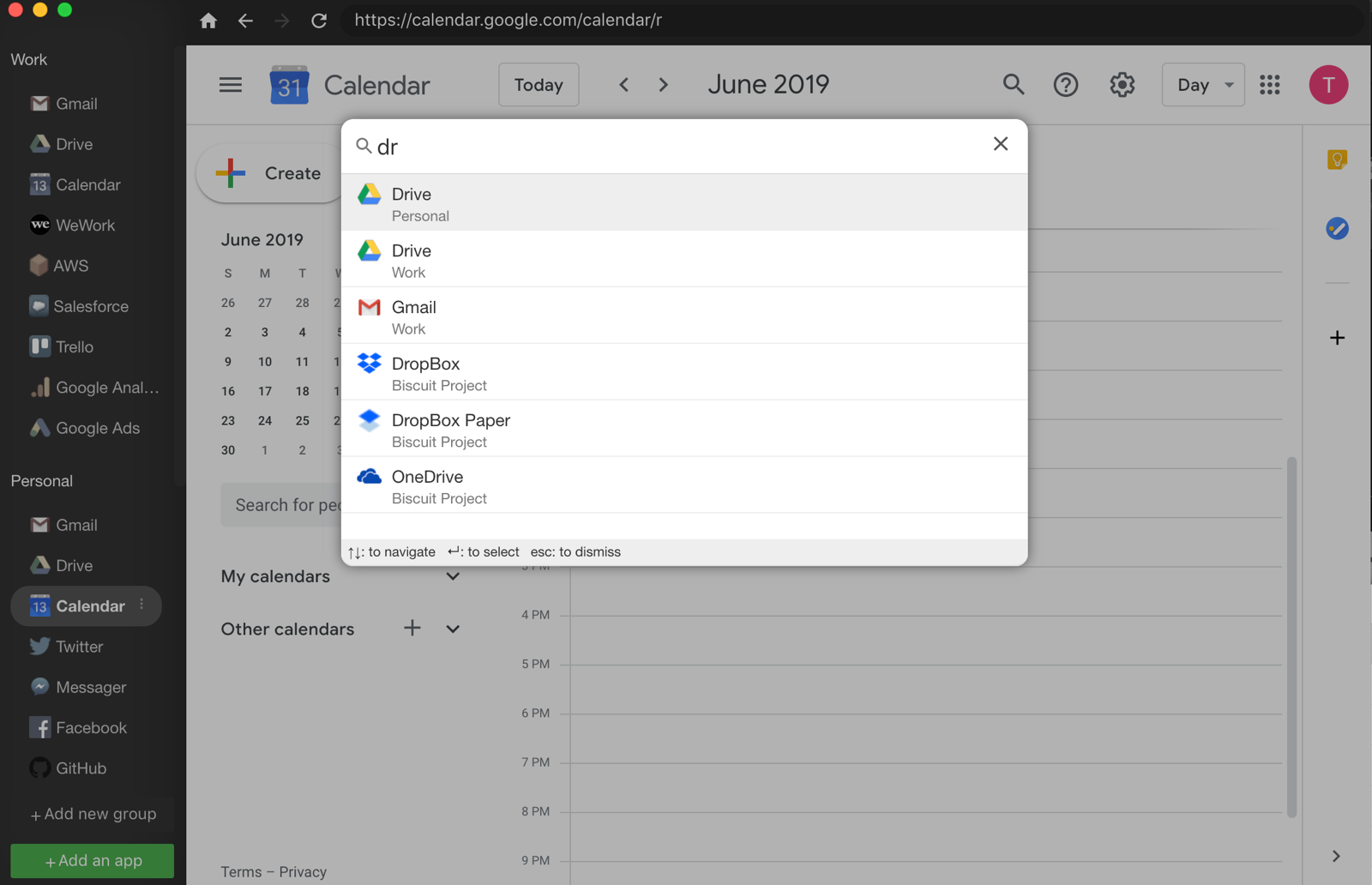Open Twitter from the Personal section
Screen dimensions: 1372x885
[78, 647]
